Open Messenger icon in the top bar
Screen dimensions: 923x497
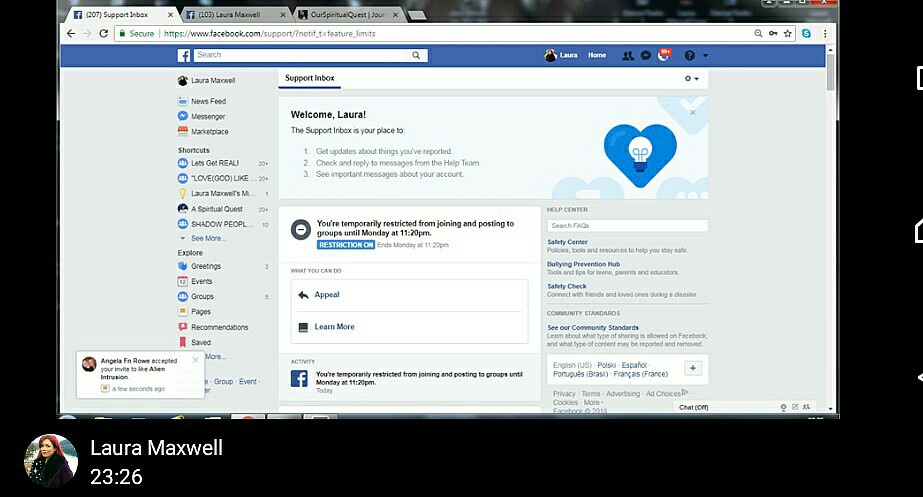(646, 56)
